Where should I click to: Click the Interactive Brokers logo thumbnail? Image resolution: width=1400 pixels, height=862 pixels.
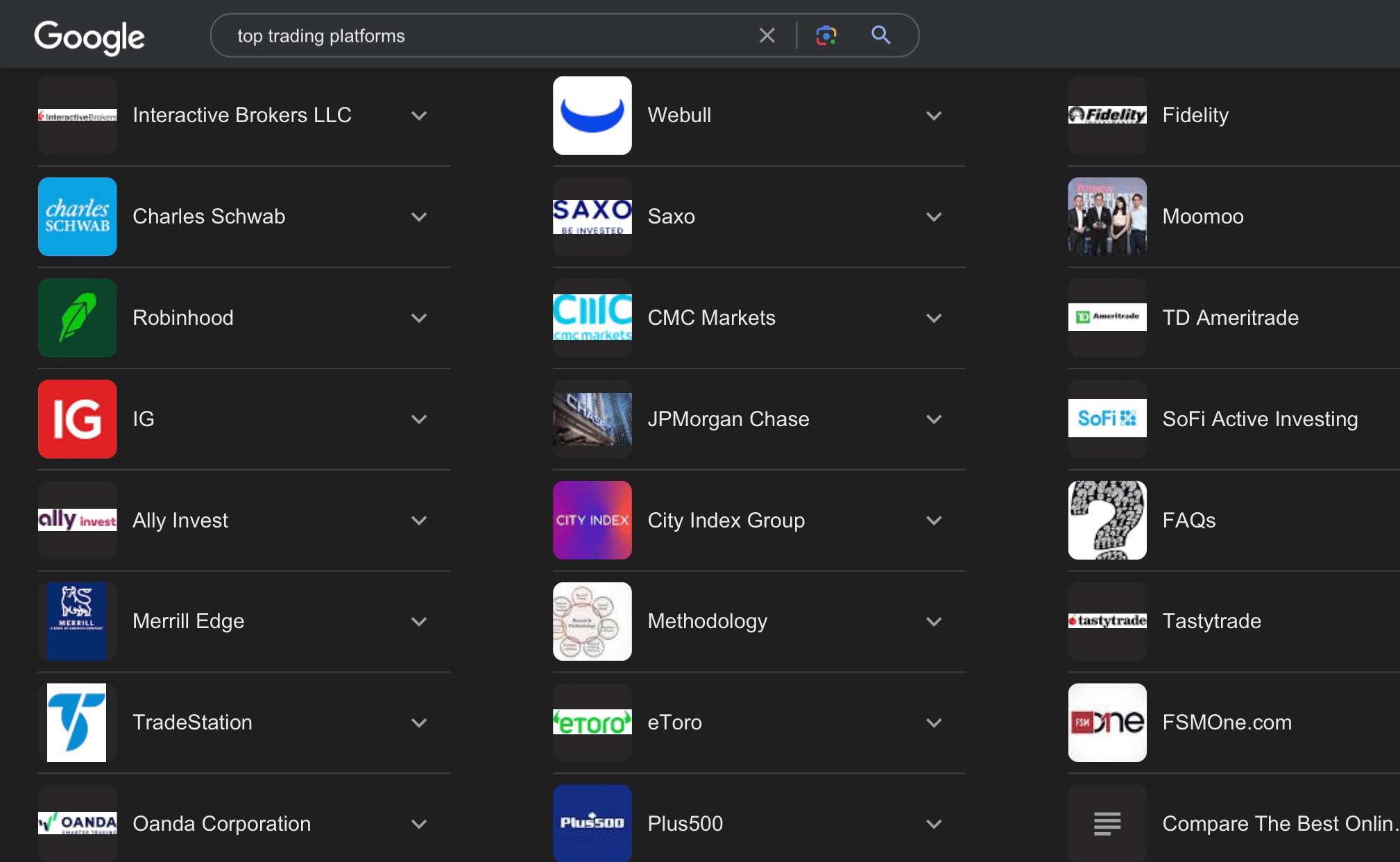(77, 115)
